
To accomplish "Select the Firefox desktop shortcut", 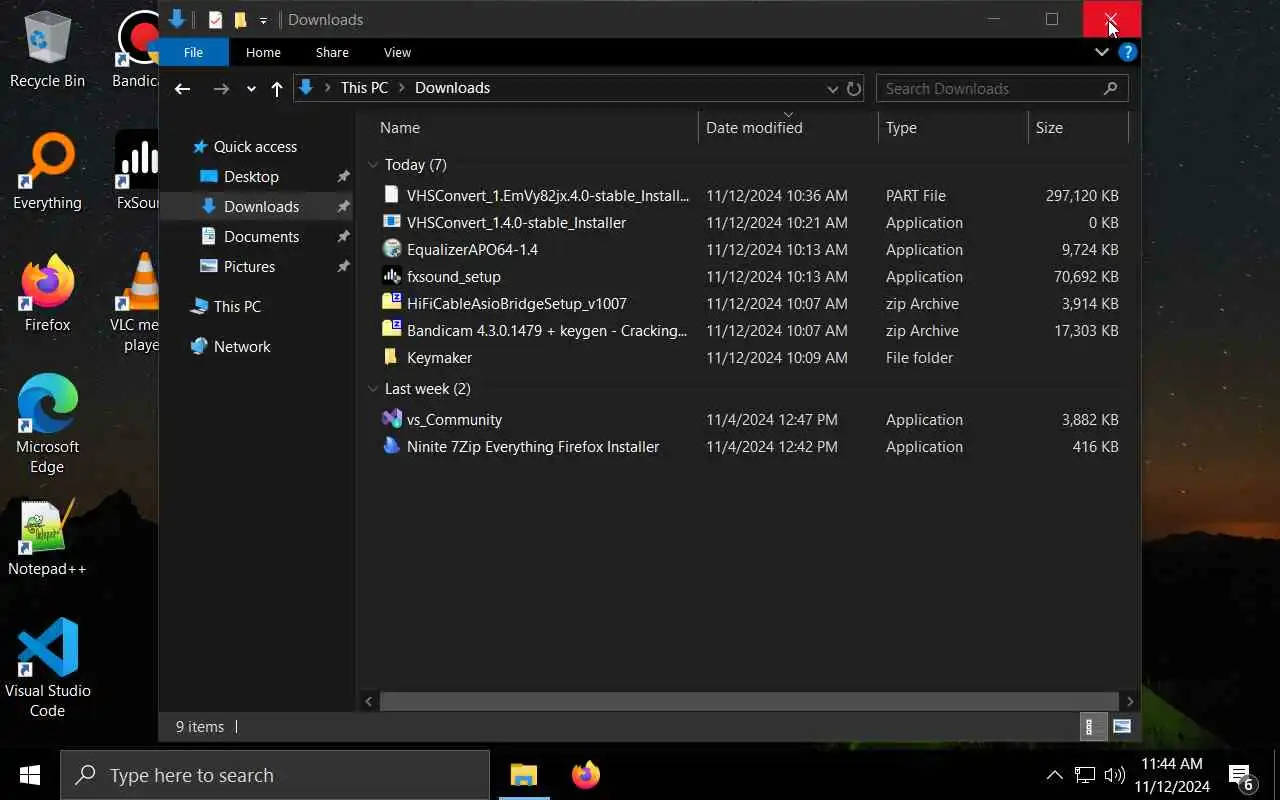I will 47,294.
